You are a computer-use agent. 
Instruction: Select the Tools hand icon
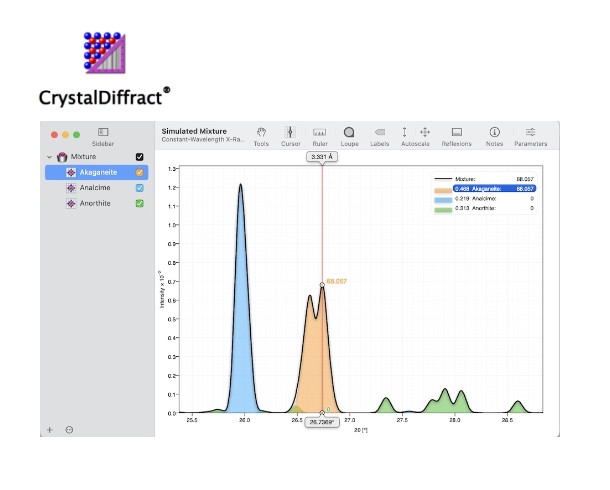(x=261, y=133)
